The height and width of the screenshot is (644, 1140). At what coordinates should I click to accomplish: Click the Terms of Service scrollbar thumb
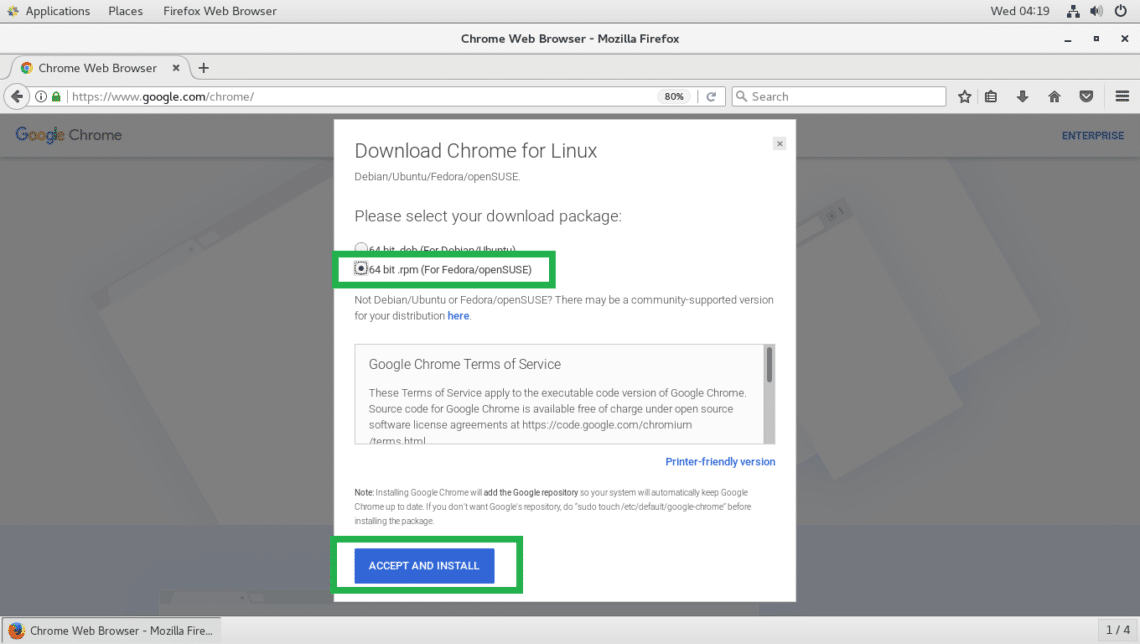click(769, 363)
